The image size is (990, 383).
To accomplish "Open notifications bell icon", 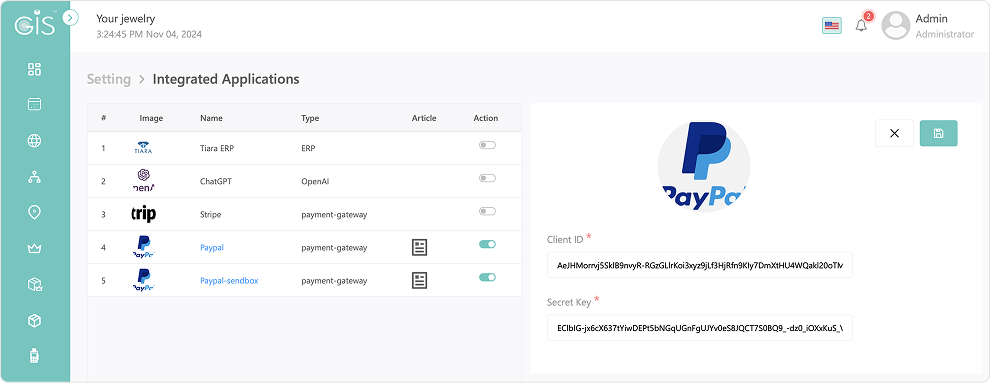I will point(861,26).
